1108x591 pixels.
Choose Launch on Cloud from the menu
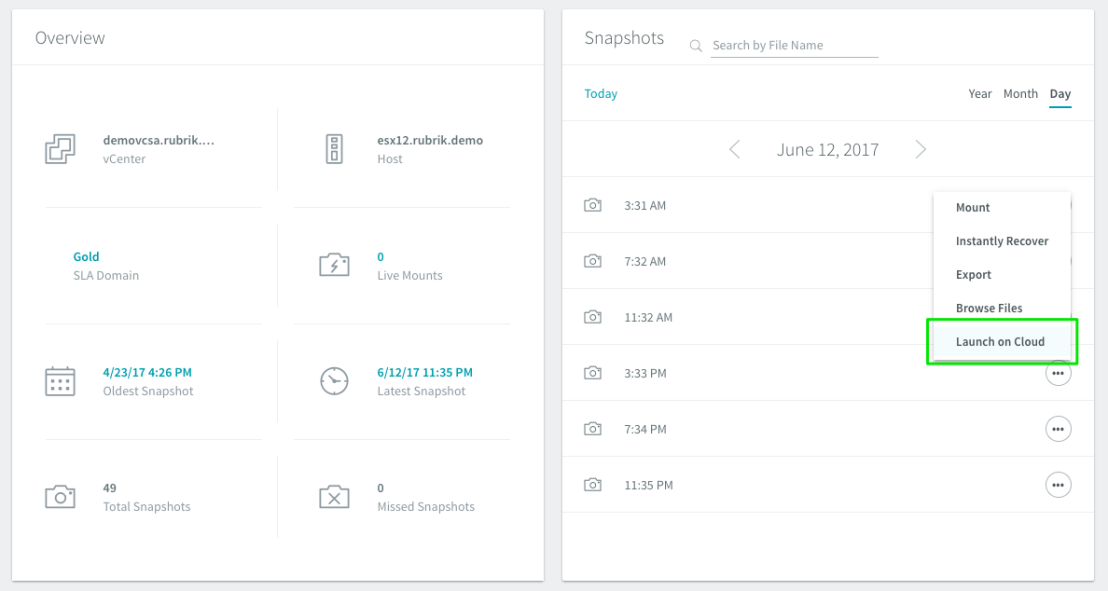pos(1001,342)
